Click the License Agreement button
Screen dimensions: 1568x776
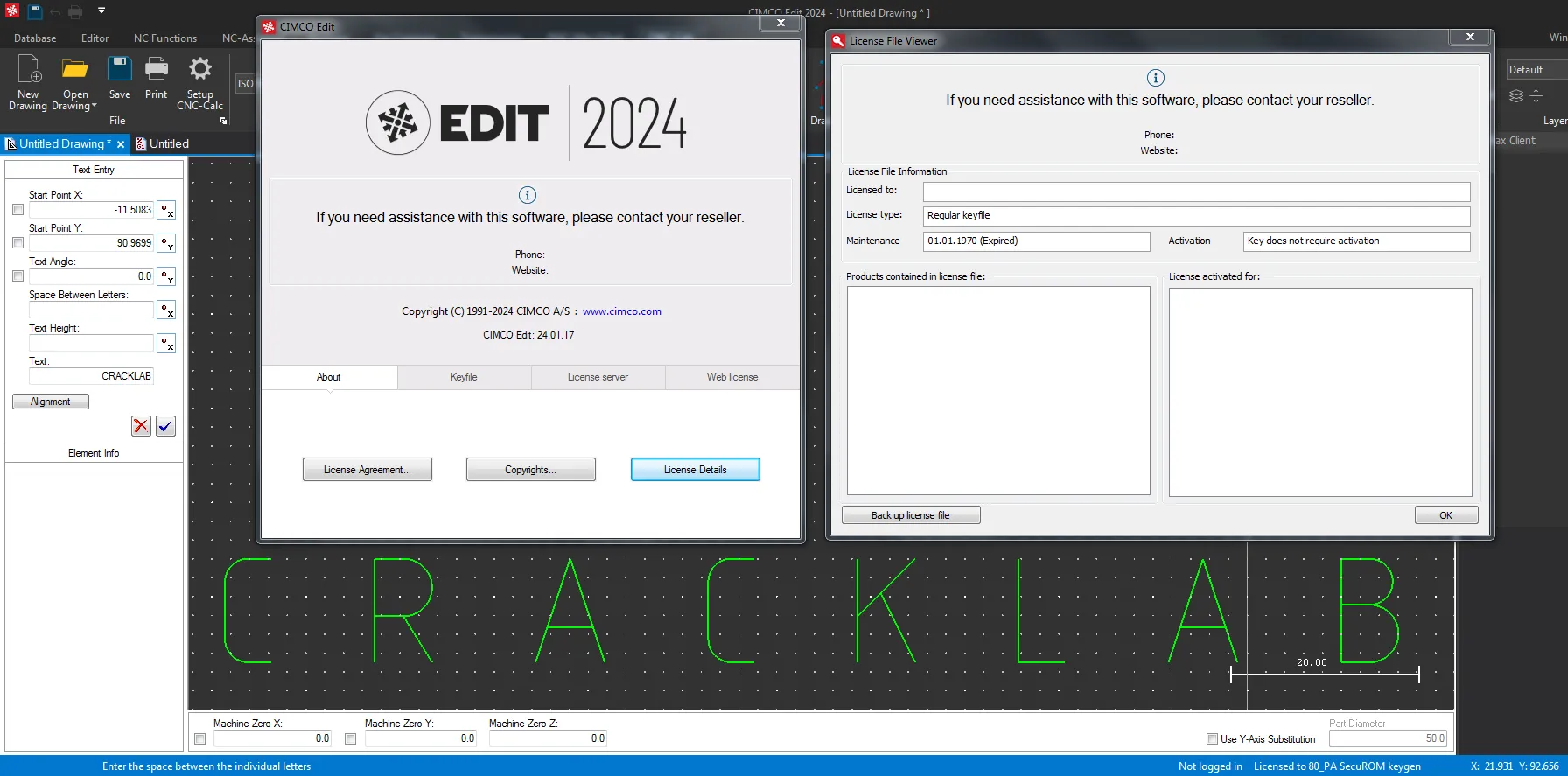[367, 470]
